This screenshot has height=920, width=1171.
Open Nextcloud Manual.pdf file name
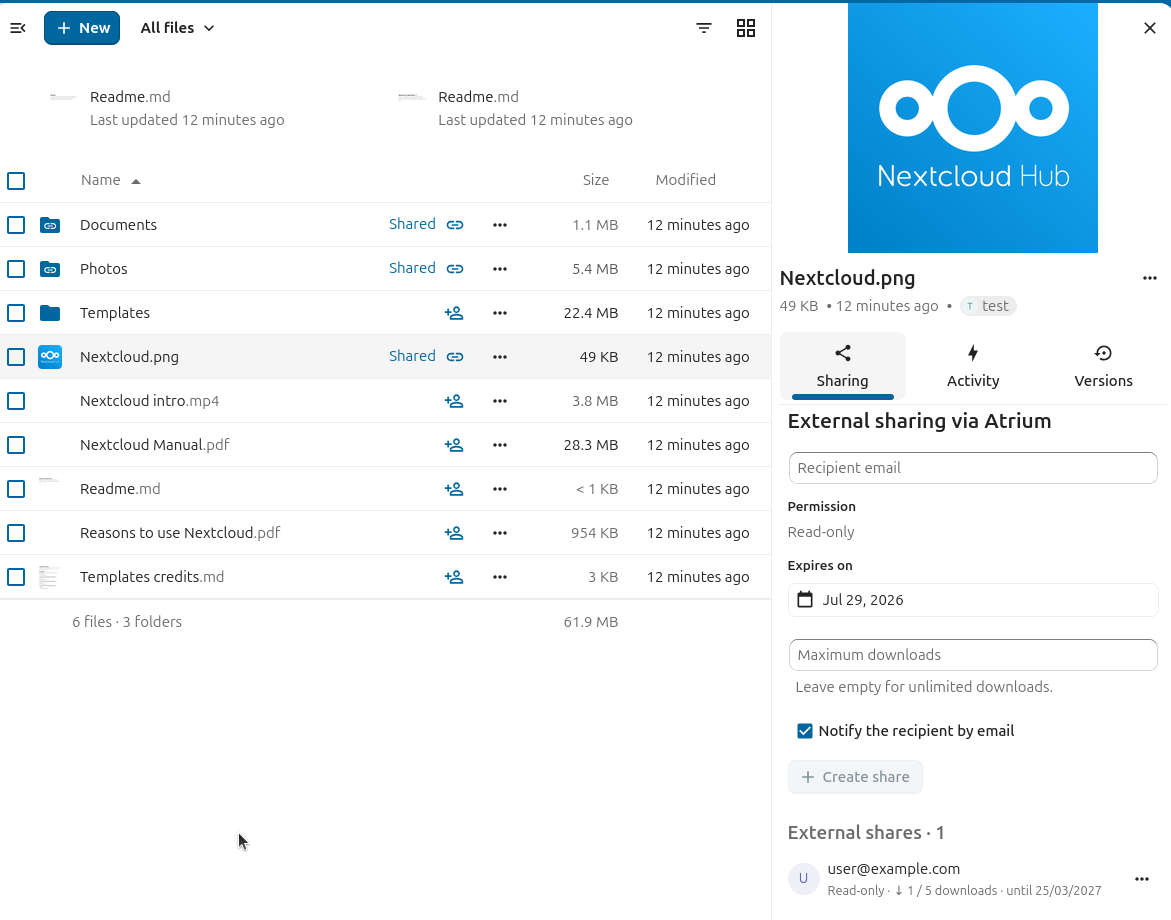(x=155, y=445)
